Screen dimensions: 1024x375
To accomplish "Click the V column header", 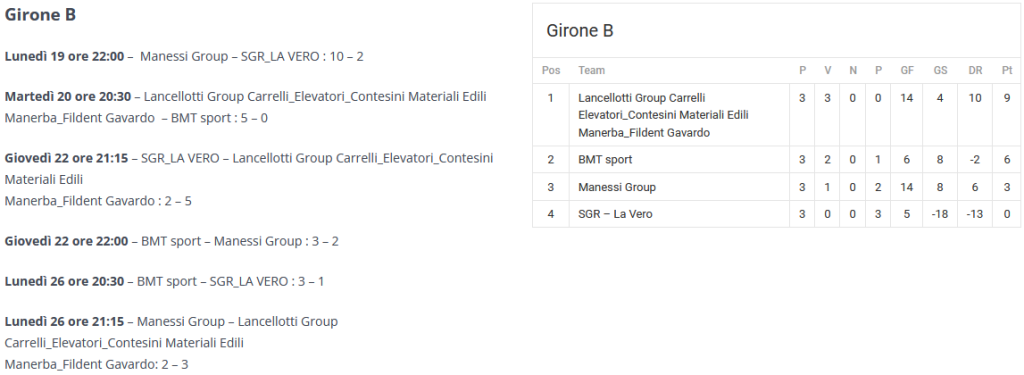I will (x=827, y=71).
